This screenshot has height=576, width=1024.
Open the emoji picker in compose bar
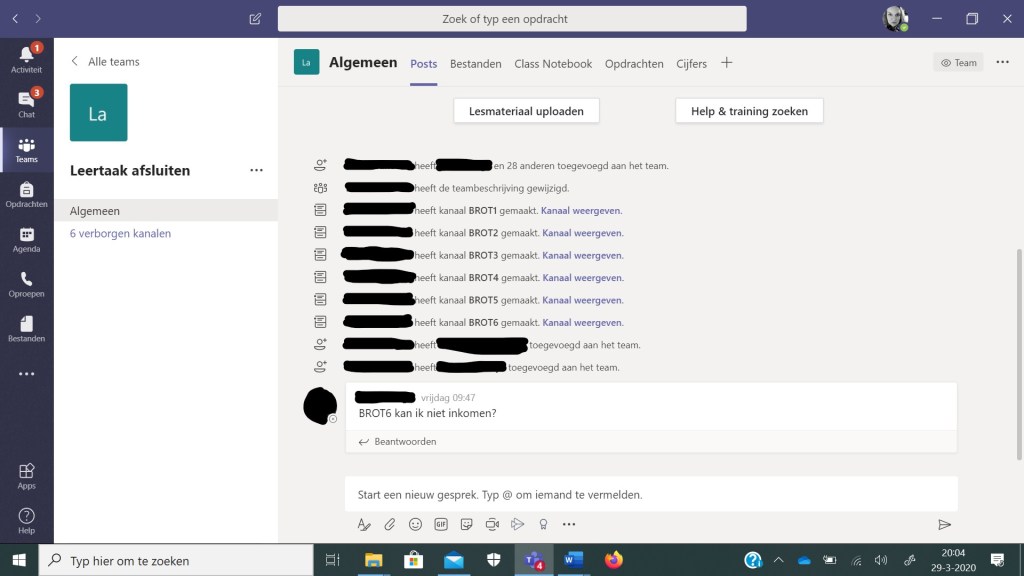coord(415,524)
